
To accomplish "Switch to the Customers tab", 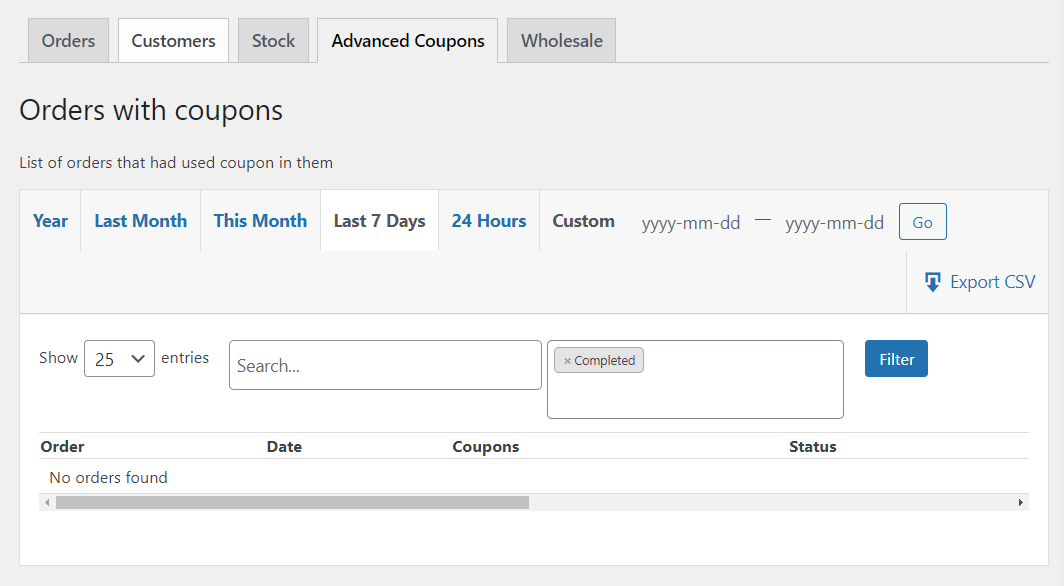I will pos(174,41).
